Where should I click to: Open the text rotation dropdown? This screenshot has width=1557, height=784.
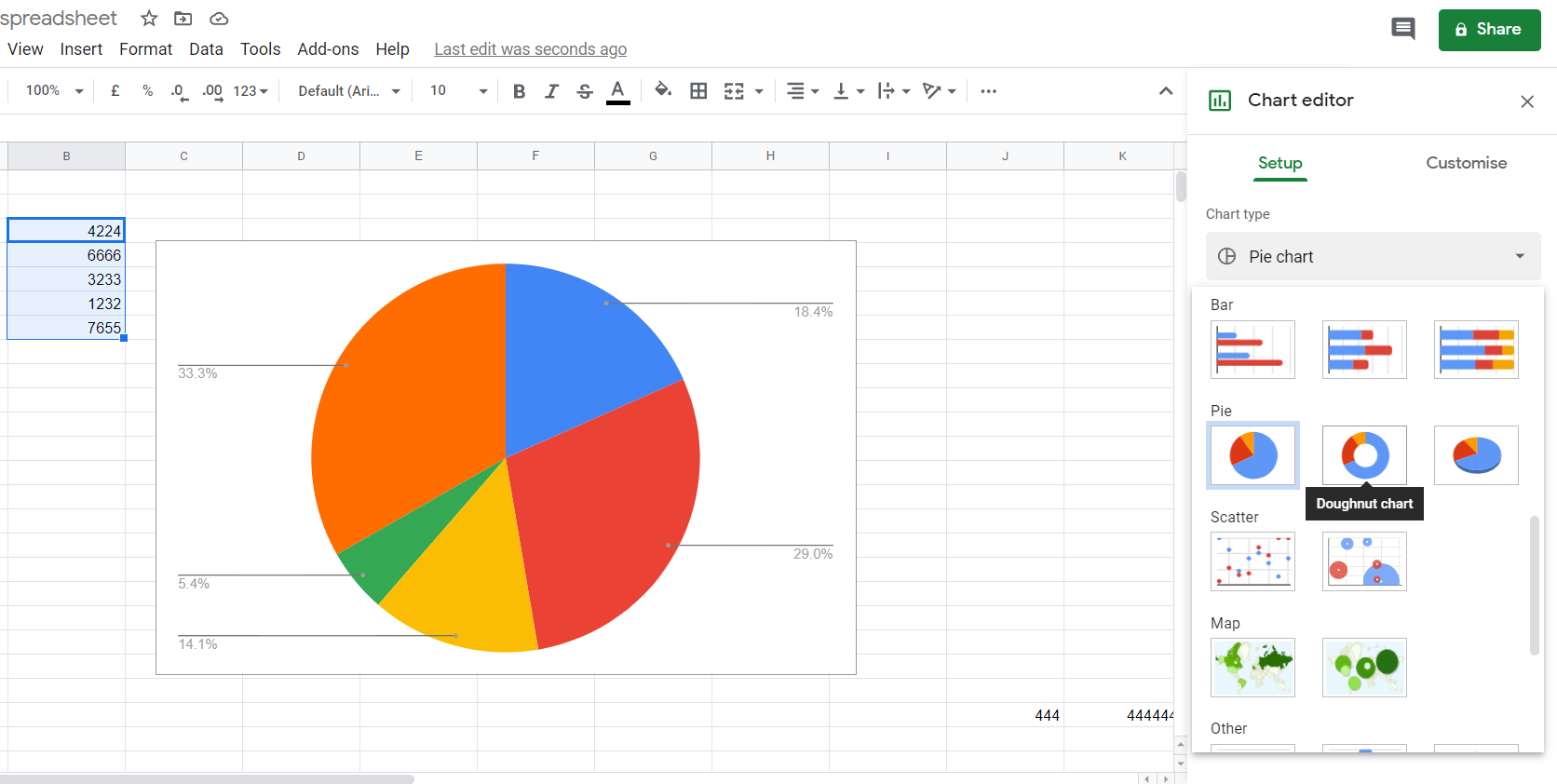(940, 91)
